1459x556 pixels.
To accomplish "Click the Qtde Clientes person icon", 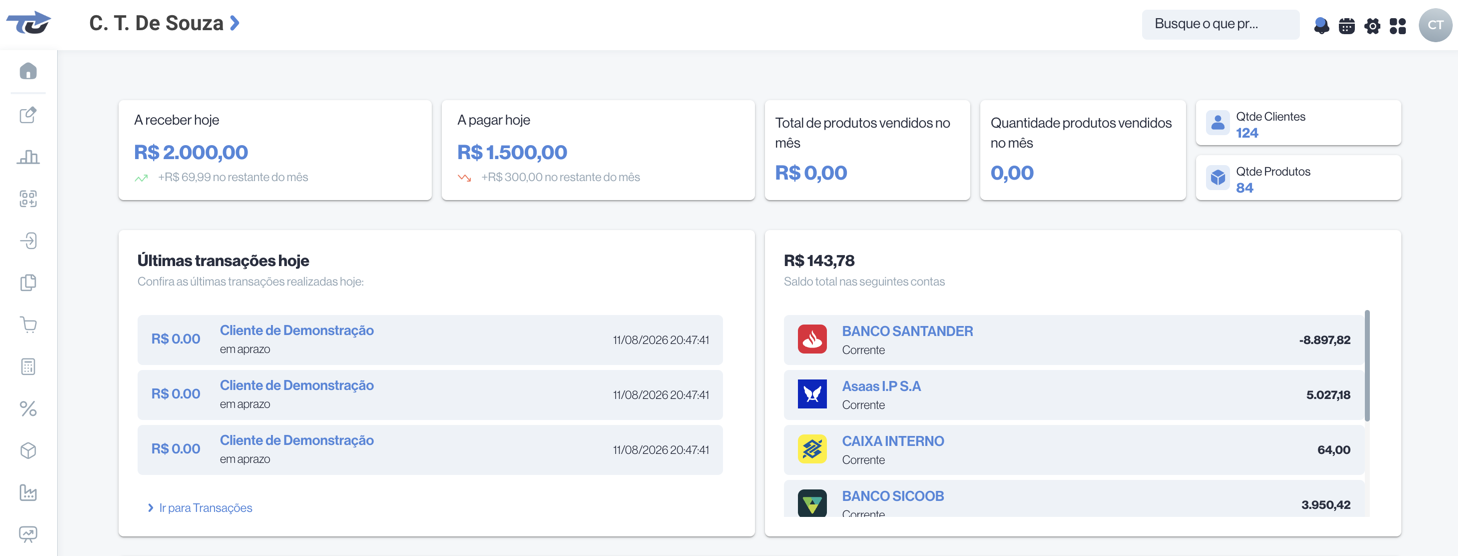I will point(1217,123).
